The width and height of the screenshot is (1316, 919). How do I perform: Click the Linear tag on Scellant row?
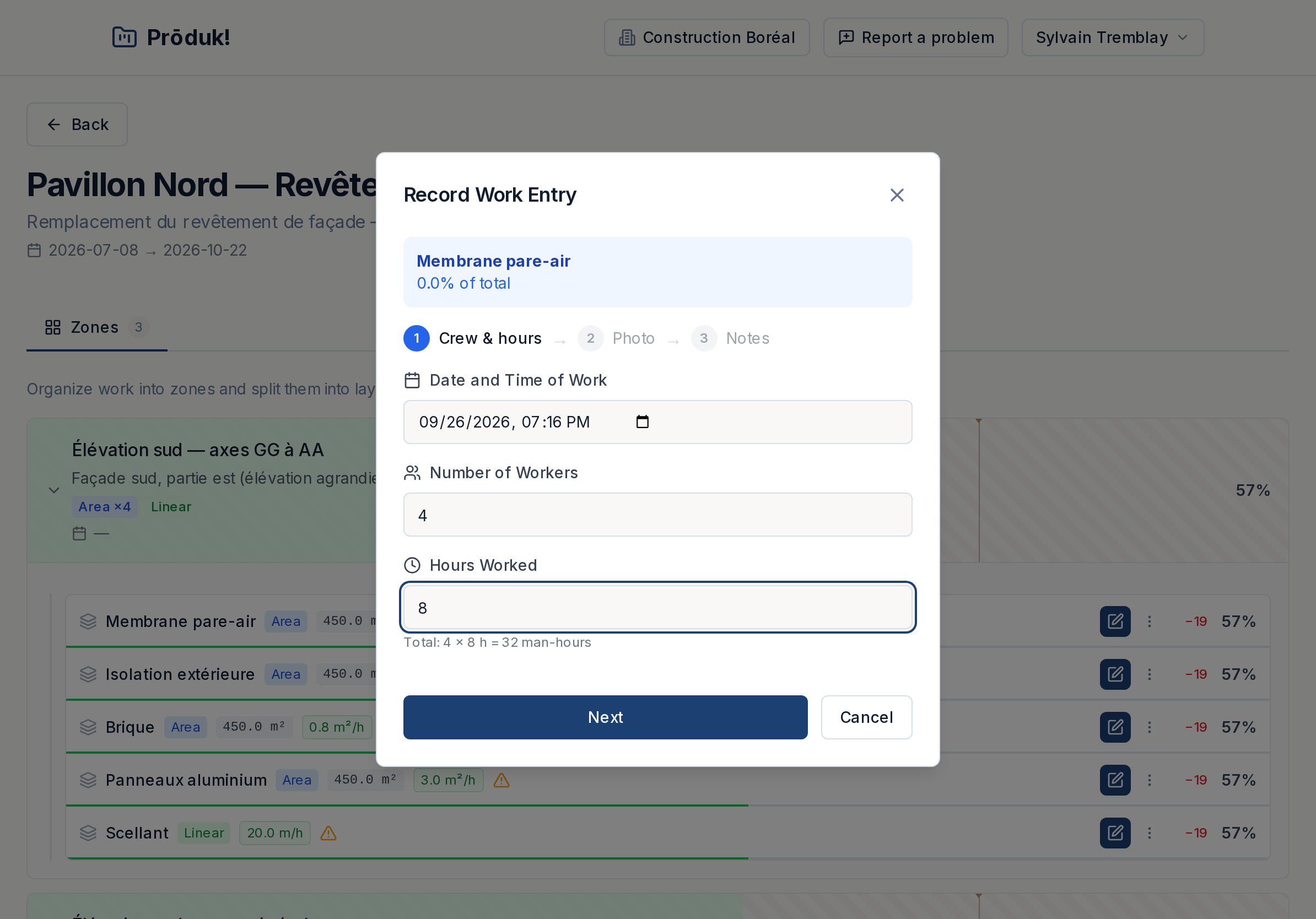(x=203, y=832)
